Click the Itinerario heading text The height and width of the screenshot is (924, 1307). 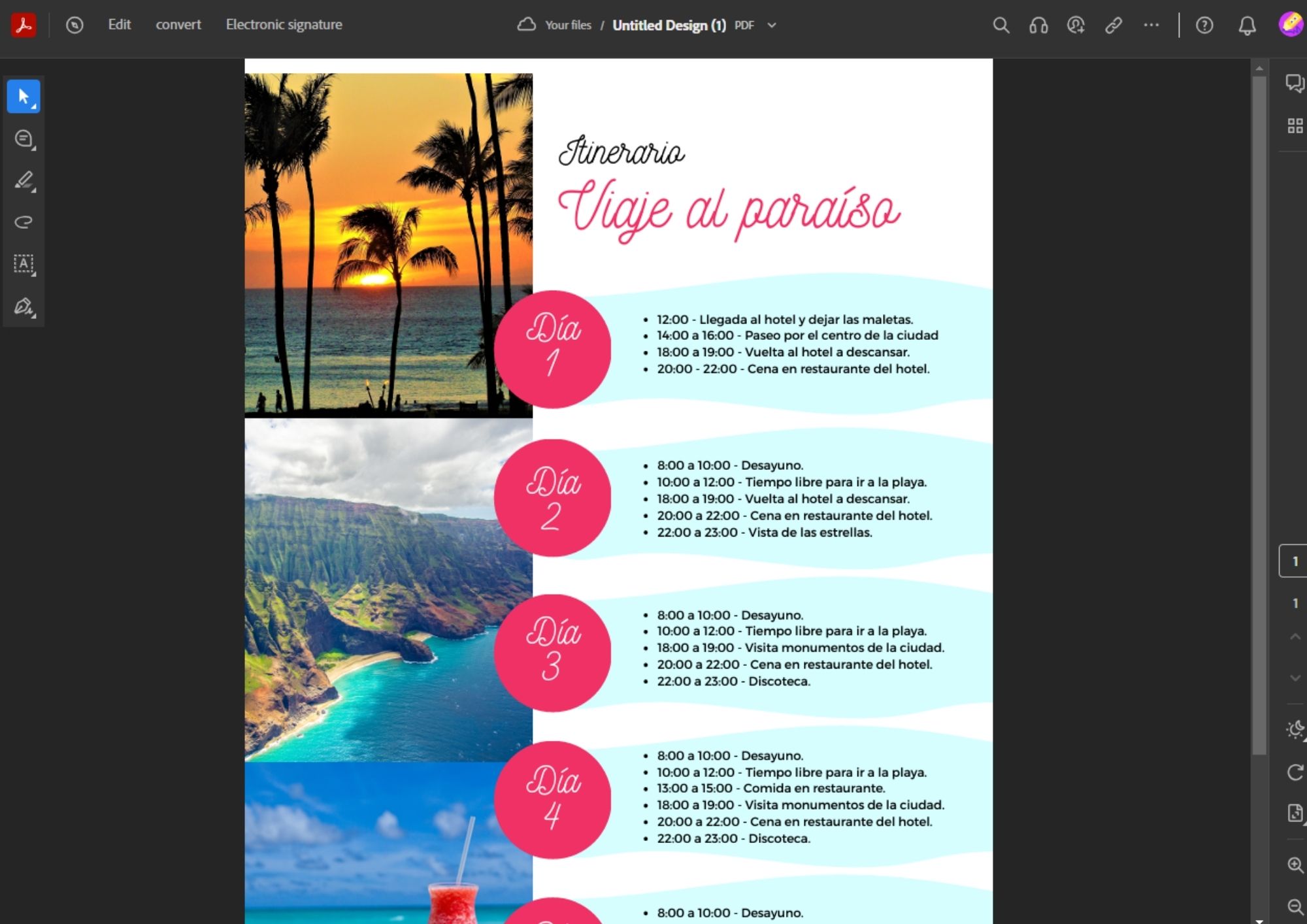pyautogui.click(x=621, y=152)
